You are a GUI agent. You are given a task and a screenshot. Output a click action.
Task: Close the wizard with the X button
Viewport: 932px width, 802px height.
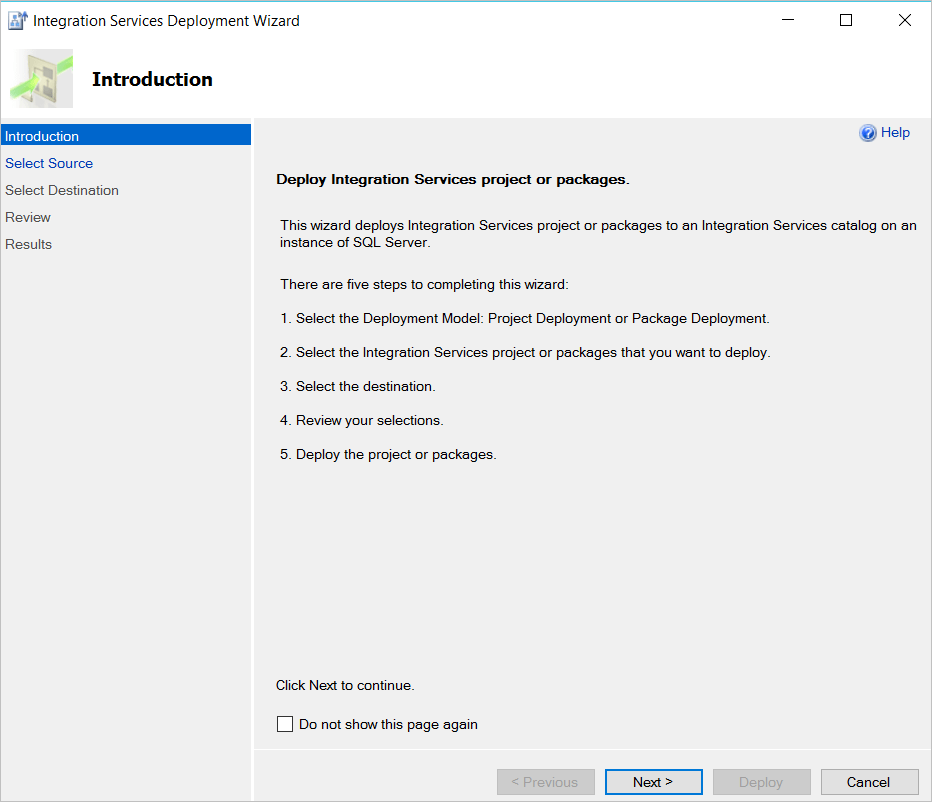(905, 20)
